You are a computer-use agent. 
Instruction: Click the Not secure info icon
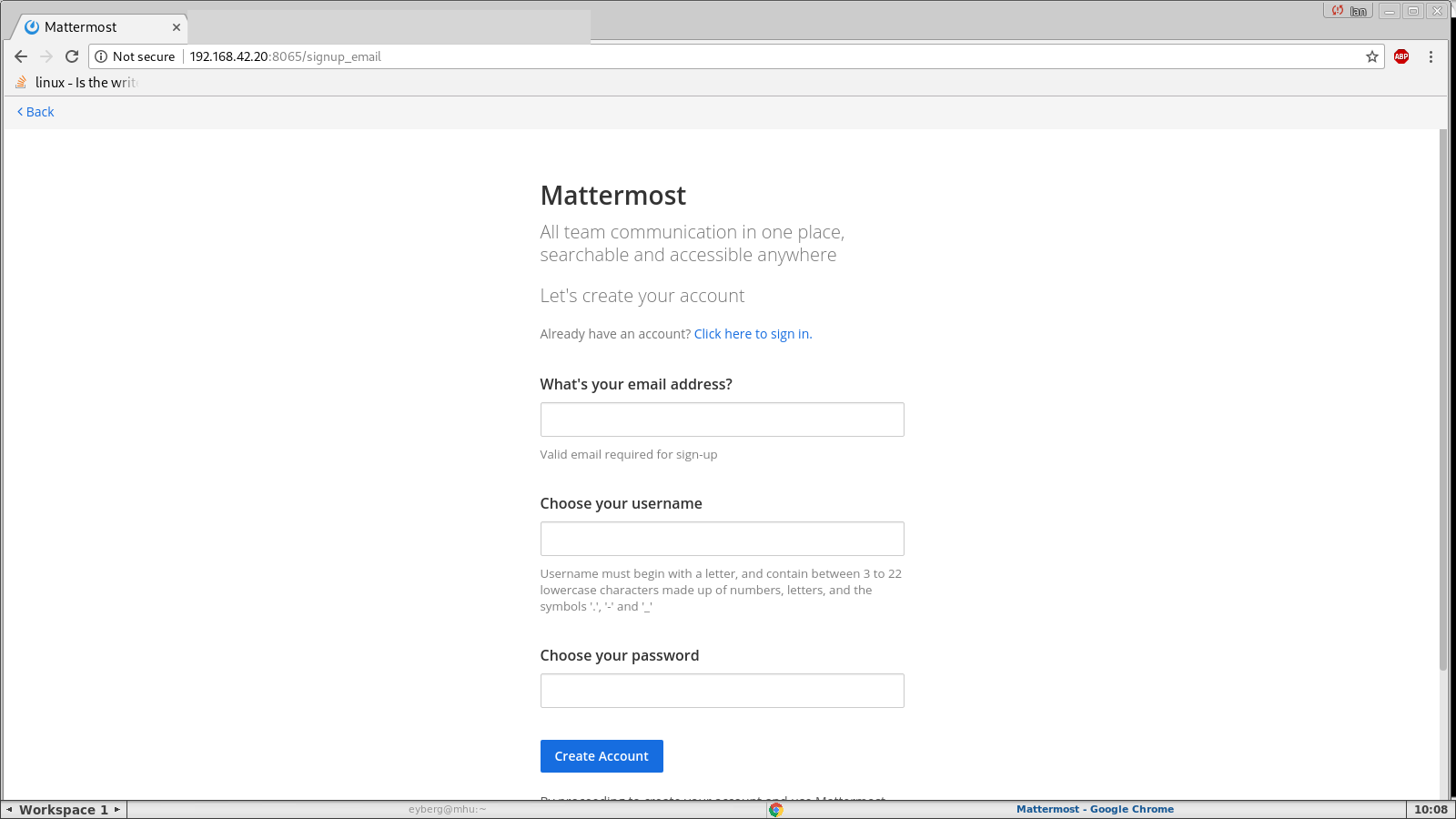coord(101,56)
